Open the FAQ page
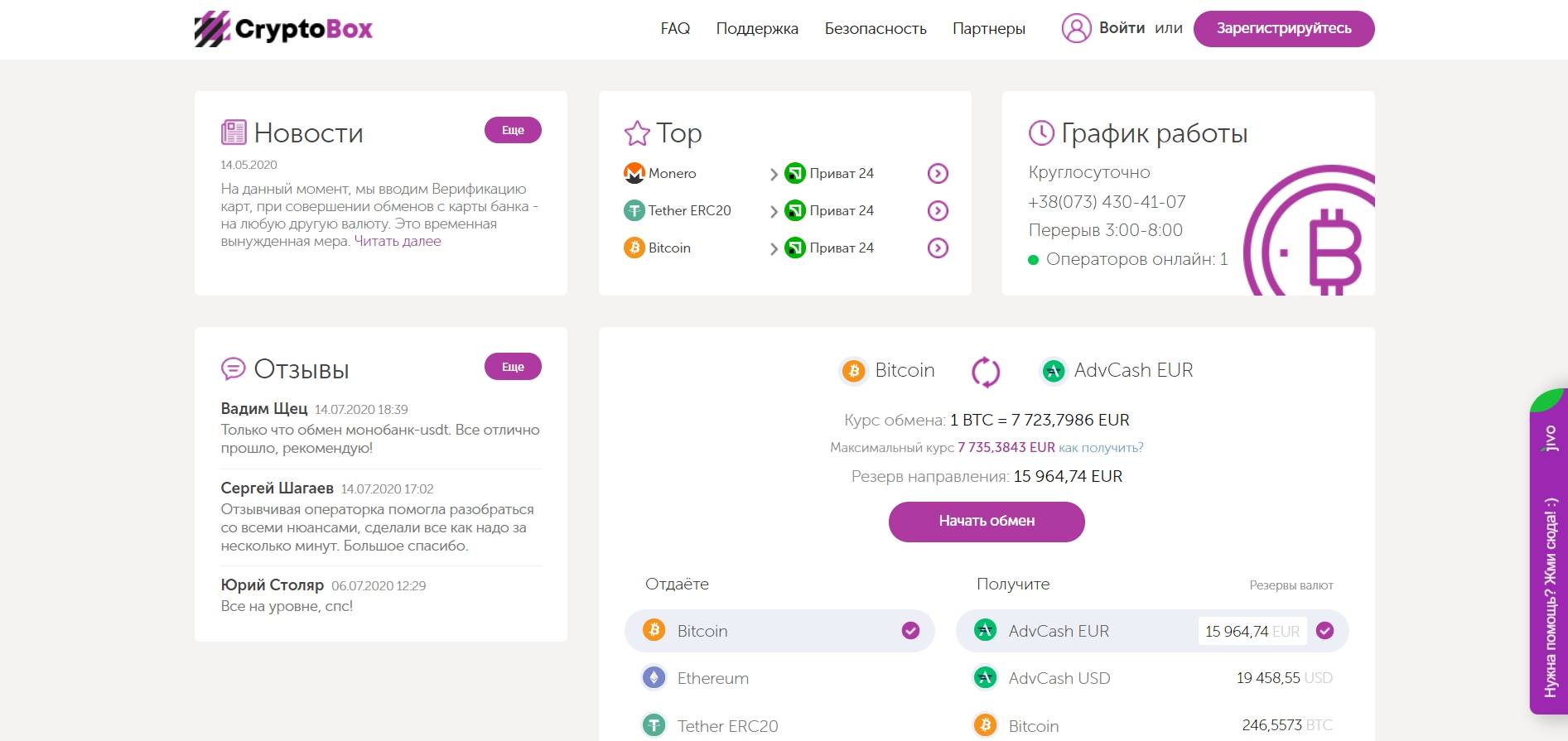Screen dimensions: 1568x741 675,28
